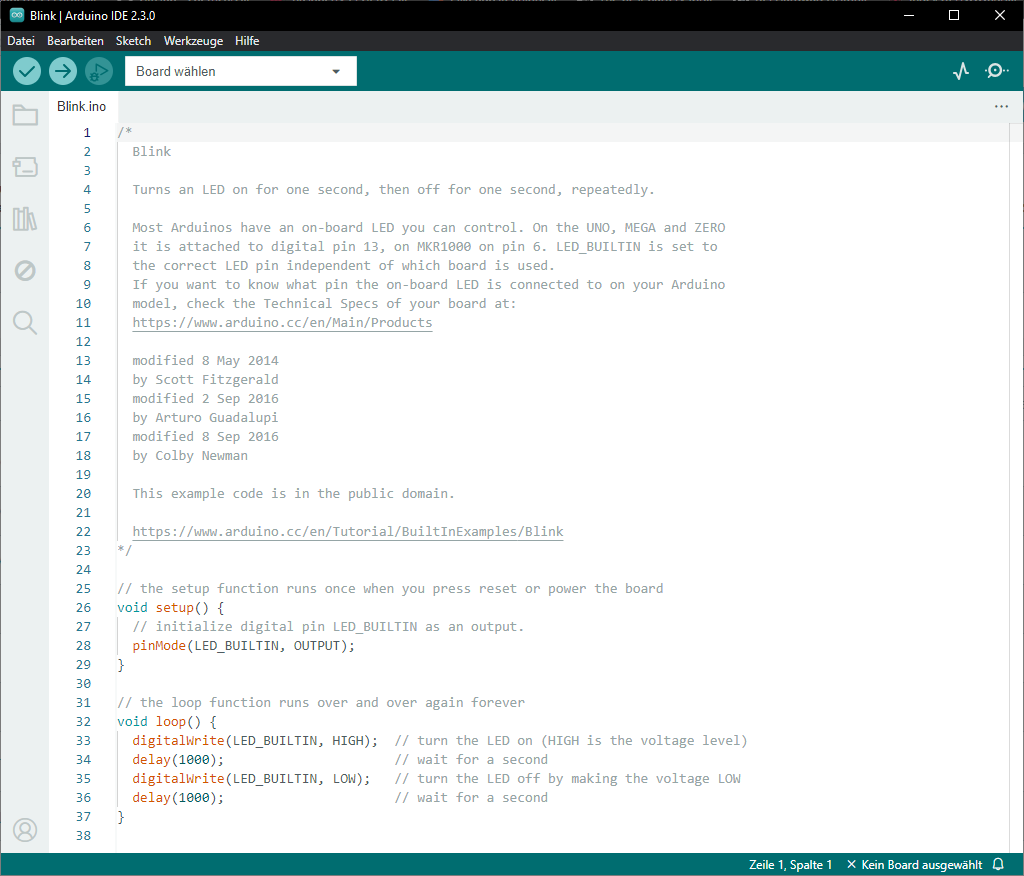1024x876 pixels.
Task: Open the Datei menu
Action: [21, 41]
